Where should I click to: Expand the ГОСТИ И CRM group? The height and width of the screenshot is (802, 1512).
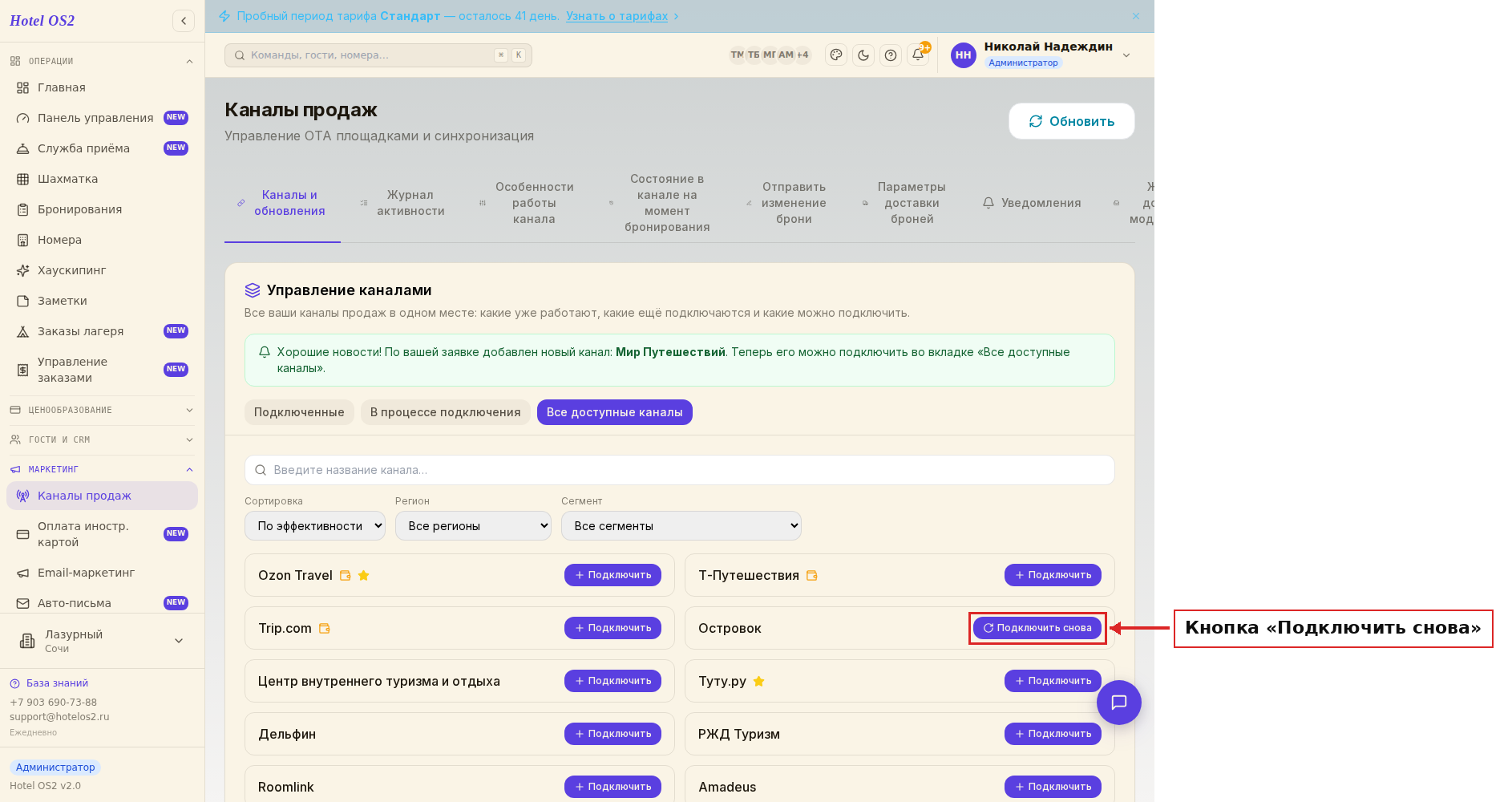coord(102,439)
